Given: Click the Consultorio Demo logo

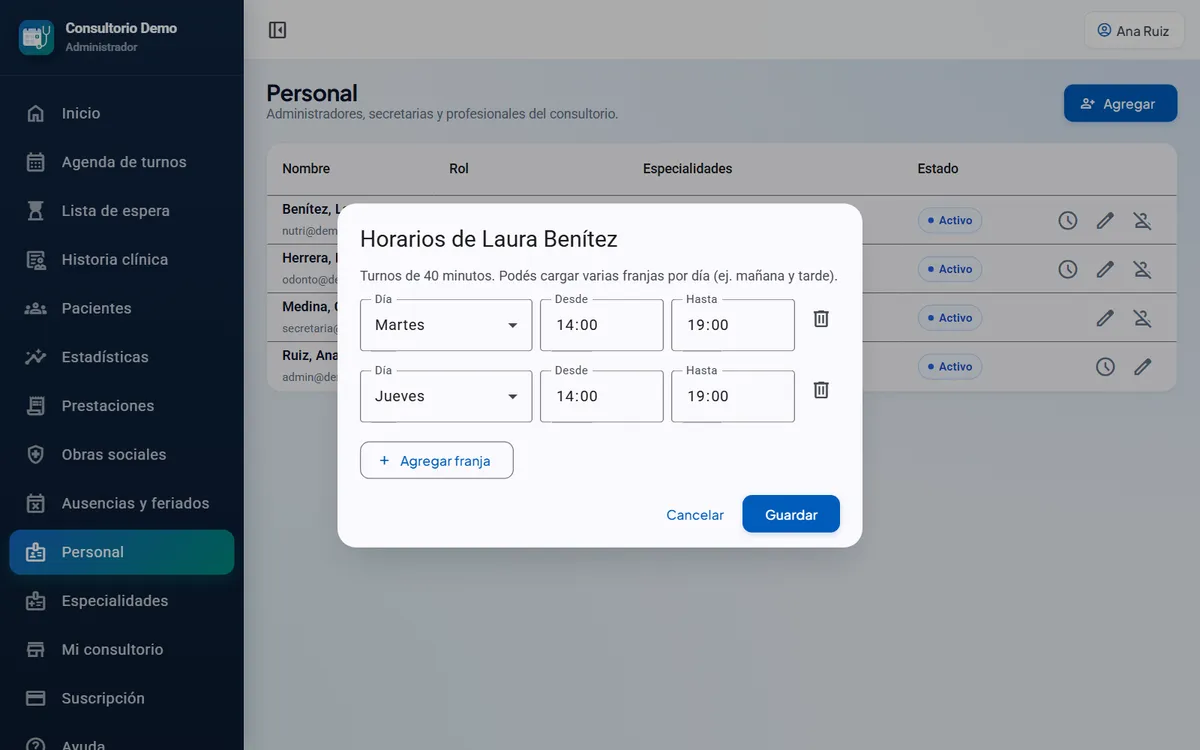Looking at the screenshot, I should [x=36, y=37].
